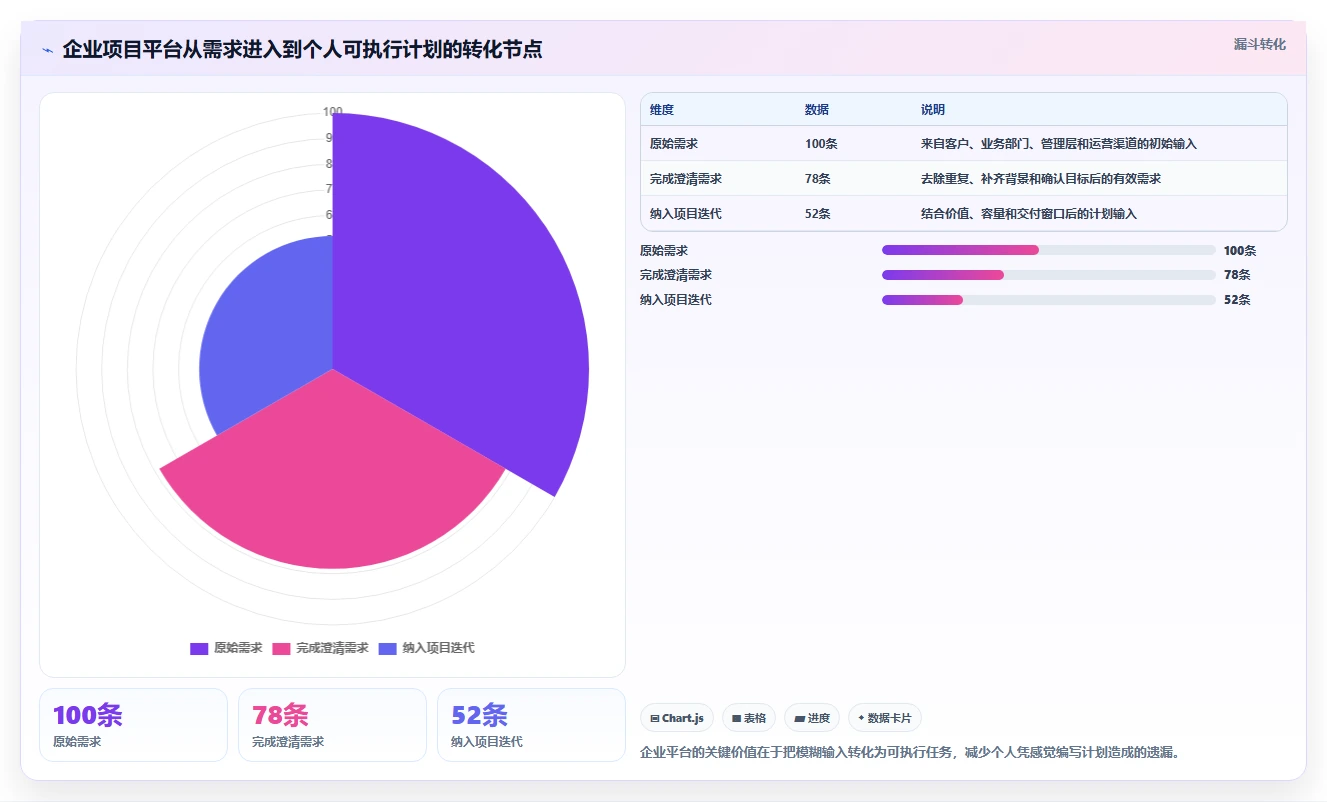Click the 原始需求 progress bar
Screen dimensions: 1327x802
(x=1048, y=250)
